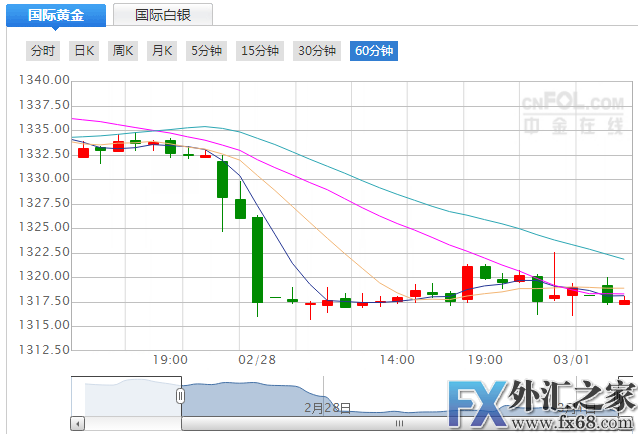
Task: Click the tall green candle dropping to 1317.50
Action: [257, 260]
